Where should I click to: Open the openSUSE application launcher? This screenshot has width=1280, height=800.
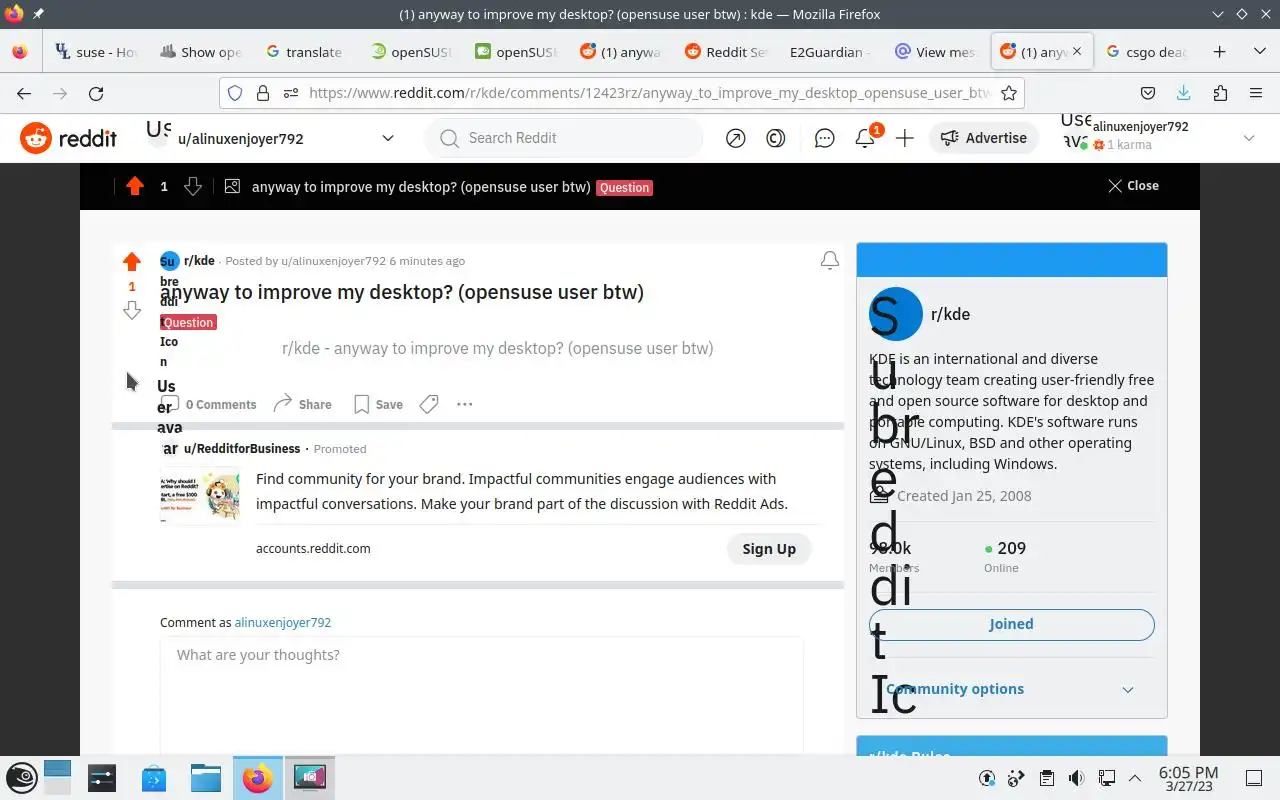click(22, 778)
